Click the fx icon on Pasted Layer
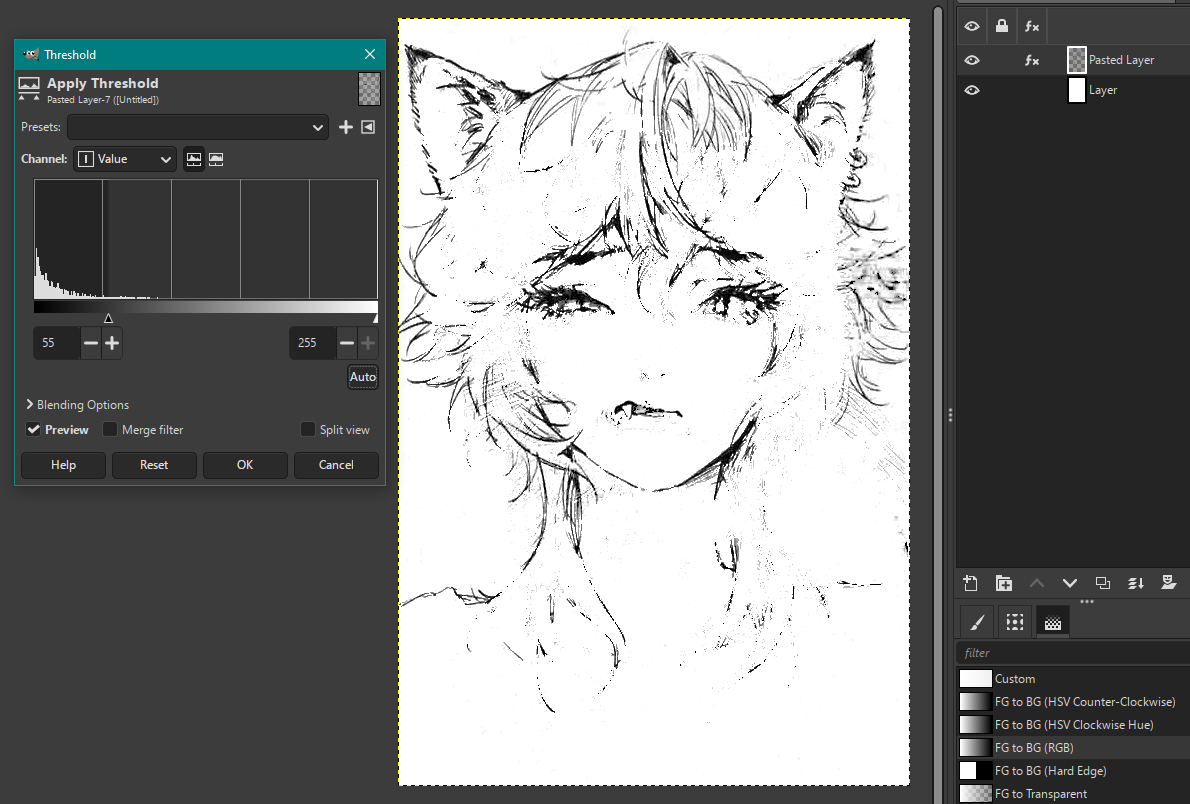The image size is (1190, 804). pyautogui.click(x=1032, y=60)
